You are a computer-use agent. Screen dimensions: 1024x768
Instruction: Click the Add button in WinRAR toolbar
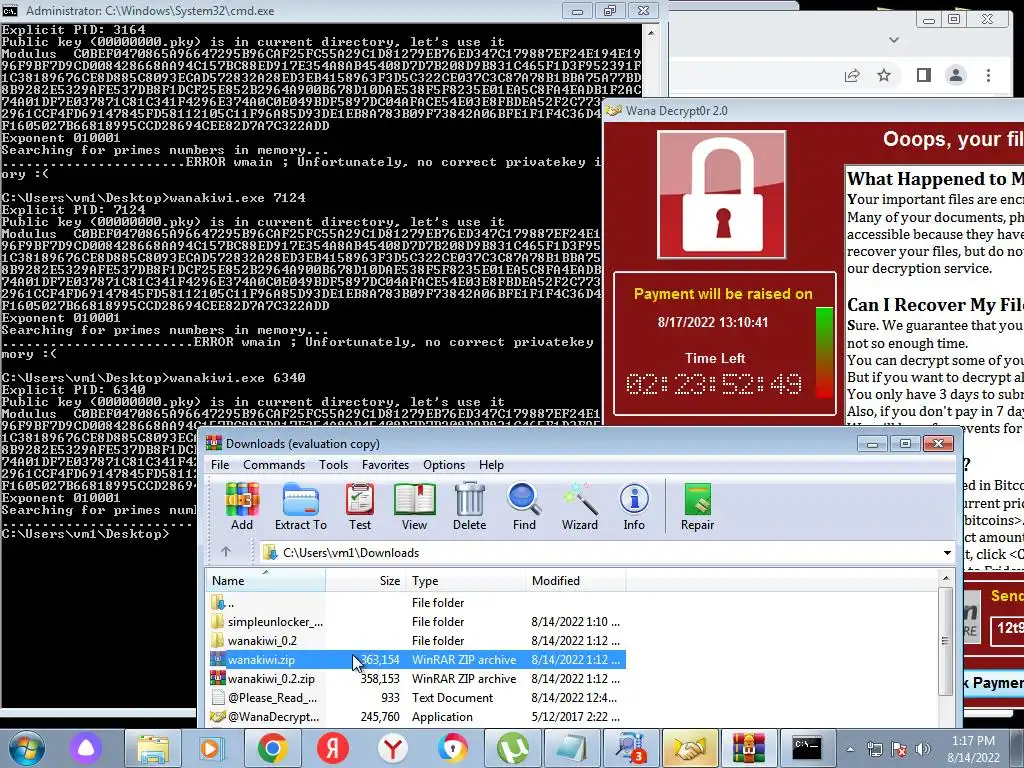pyautogui.click(x=242, y=506)
